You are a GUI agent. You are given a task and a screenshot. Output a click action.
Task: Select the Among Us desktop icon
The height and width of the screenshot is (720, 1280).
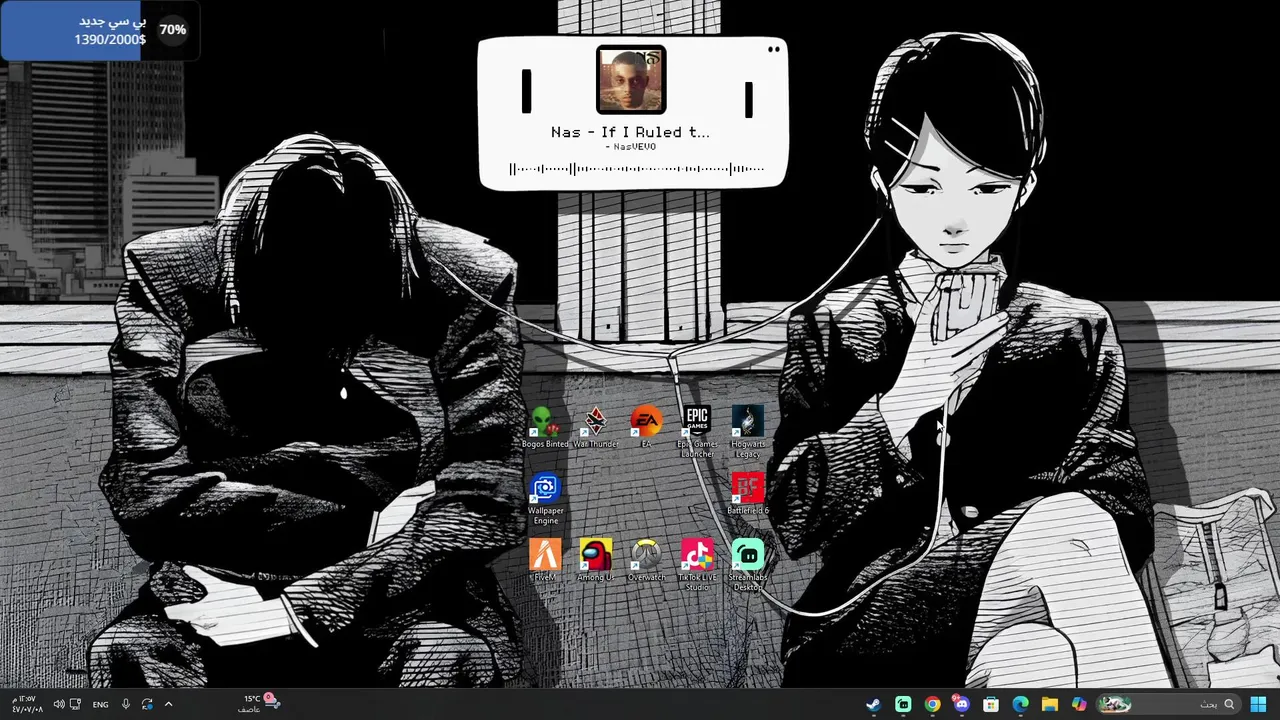point(596,561)
